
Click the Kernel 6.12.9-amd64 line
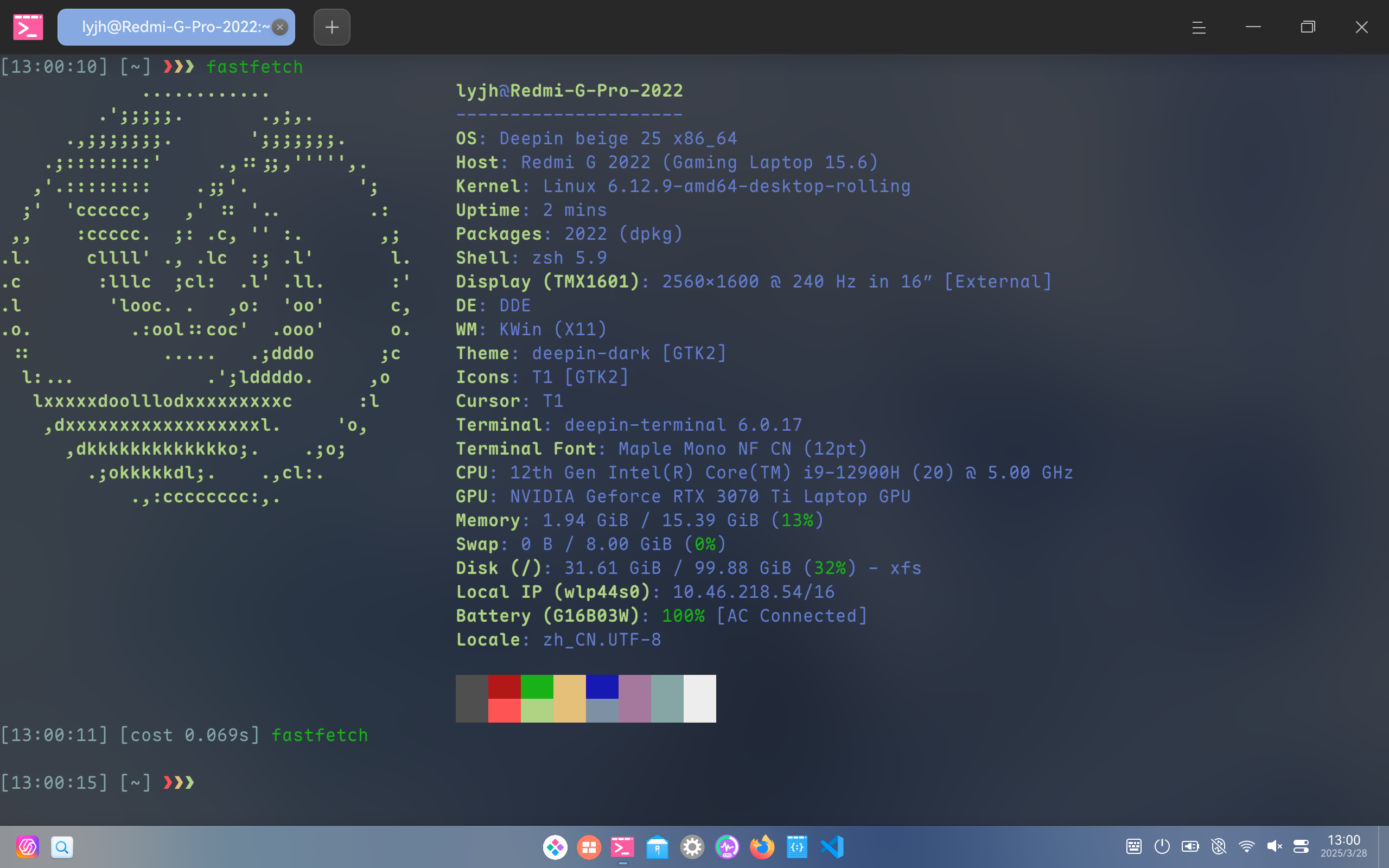pos(683,186)
